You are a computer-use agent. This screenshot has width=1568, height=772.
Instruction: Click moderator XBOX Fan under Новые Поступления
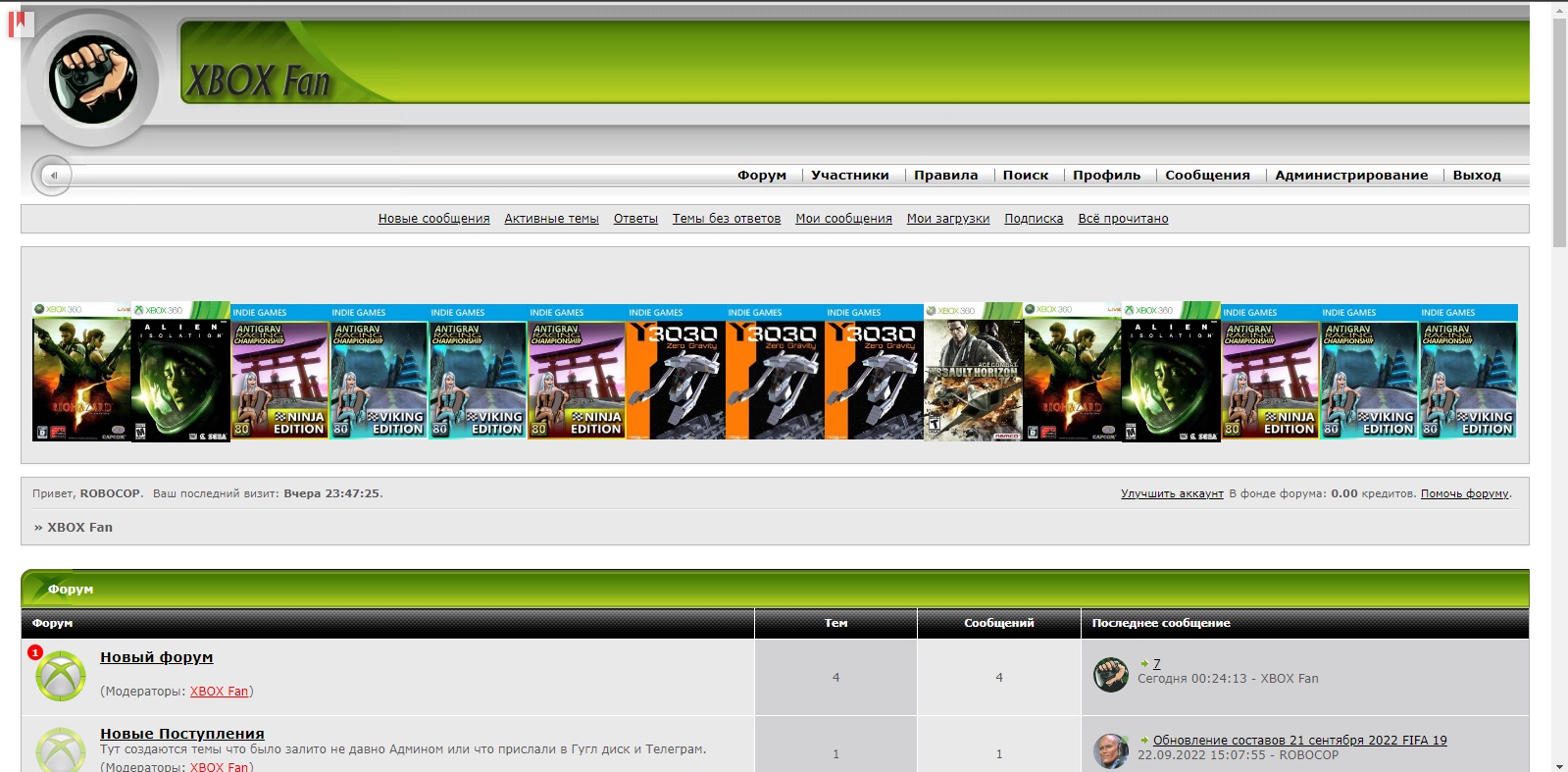(x=220, y=767)
